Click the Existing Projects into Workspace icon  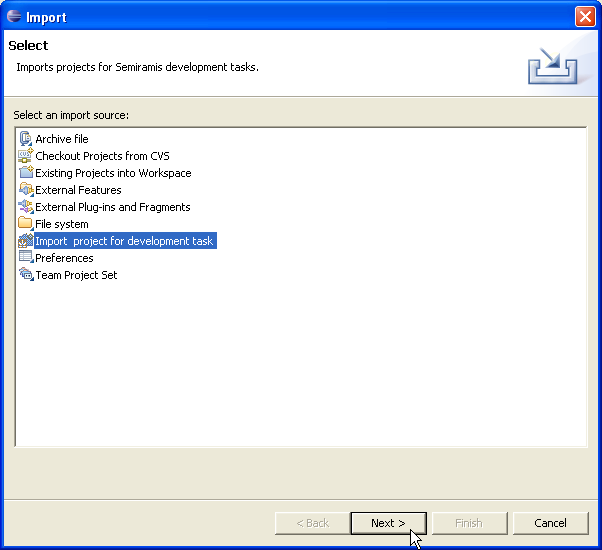tap(26, 173)
